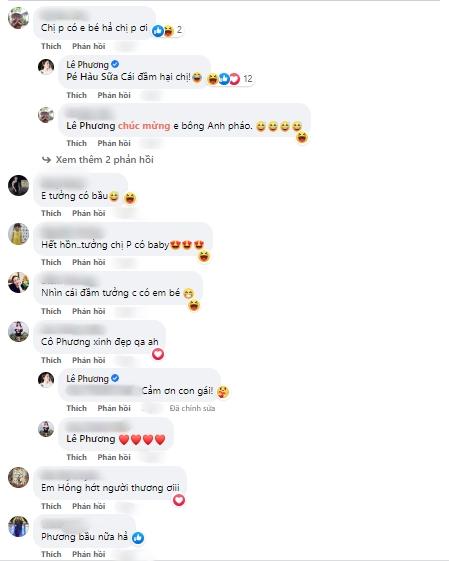Click the heart reaction on 'Em Hồng hớt' comment
Screen dimensions: 449x561
point(179,500)
